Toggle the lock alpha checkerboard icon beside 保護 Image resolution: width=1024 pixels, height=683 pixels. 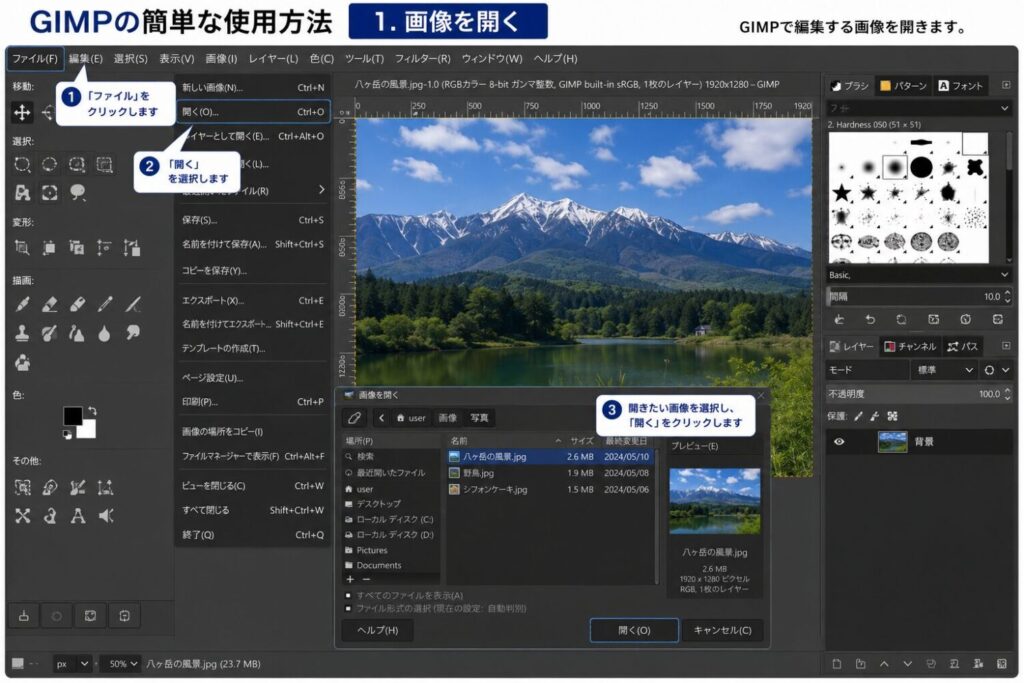click(892, 417)
